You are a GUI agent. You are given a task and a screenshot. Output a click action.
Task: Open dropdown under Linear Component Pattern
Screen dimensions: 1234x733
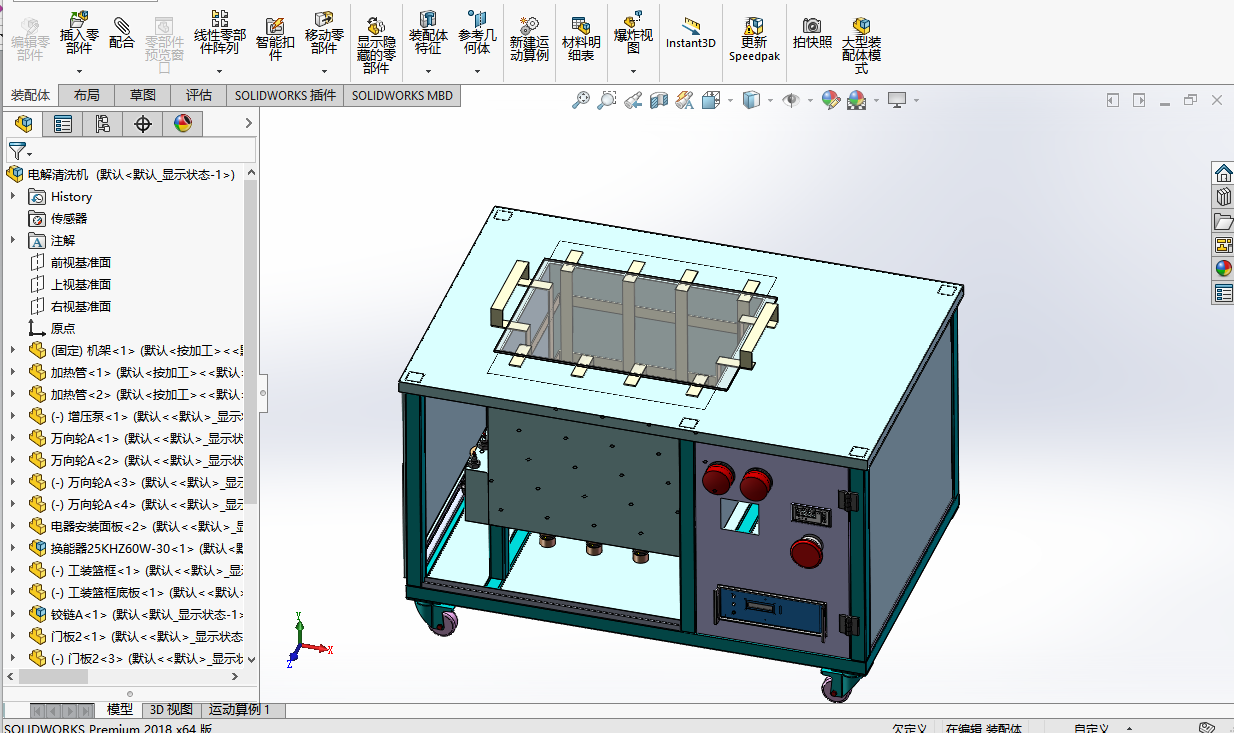(219, 71)
